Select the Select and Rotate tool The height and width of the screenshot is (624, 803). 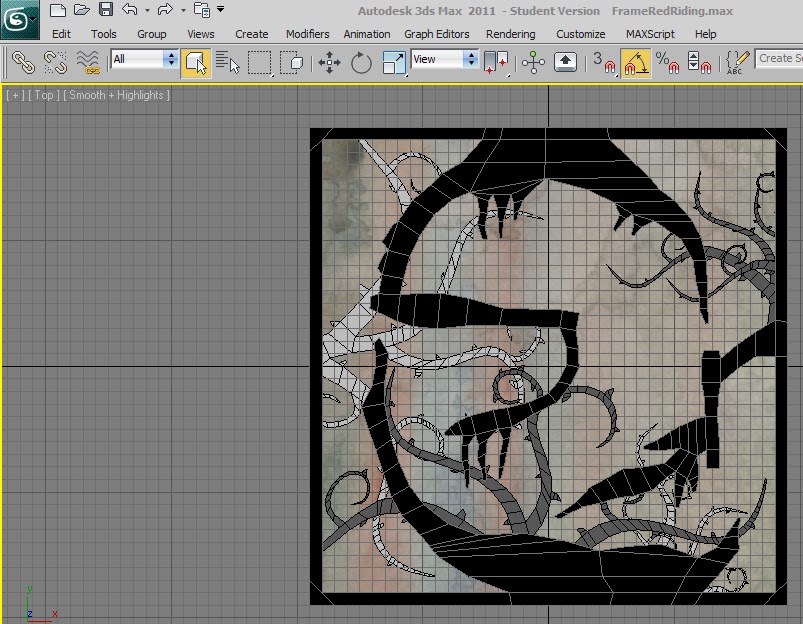[x=361, y=63]
